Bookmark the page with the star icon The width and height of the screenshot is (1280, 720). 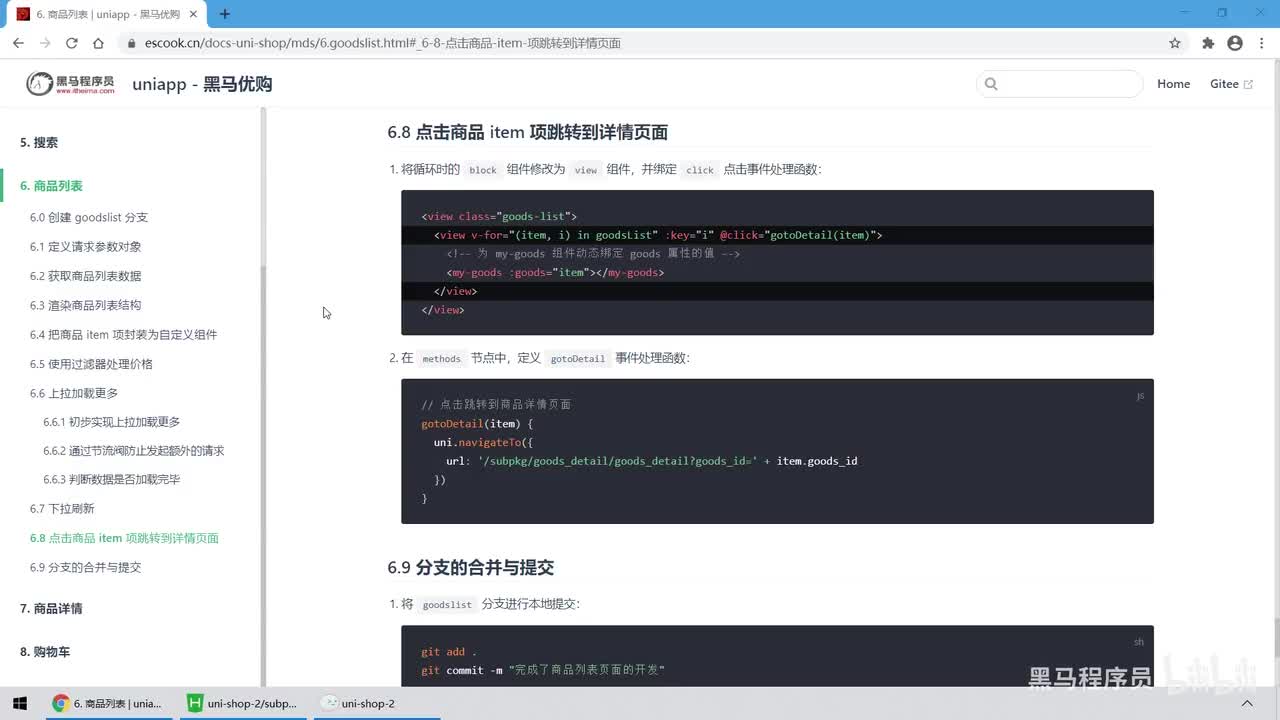tap(1175, 43)
